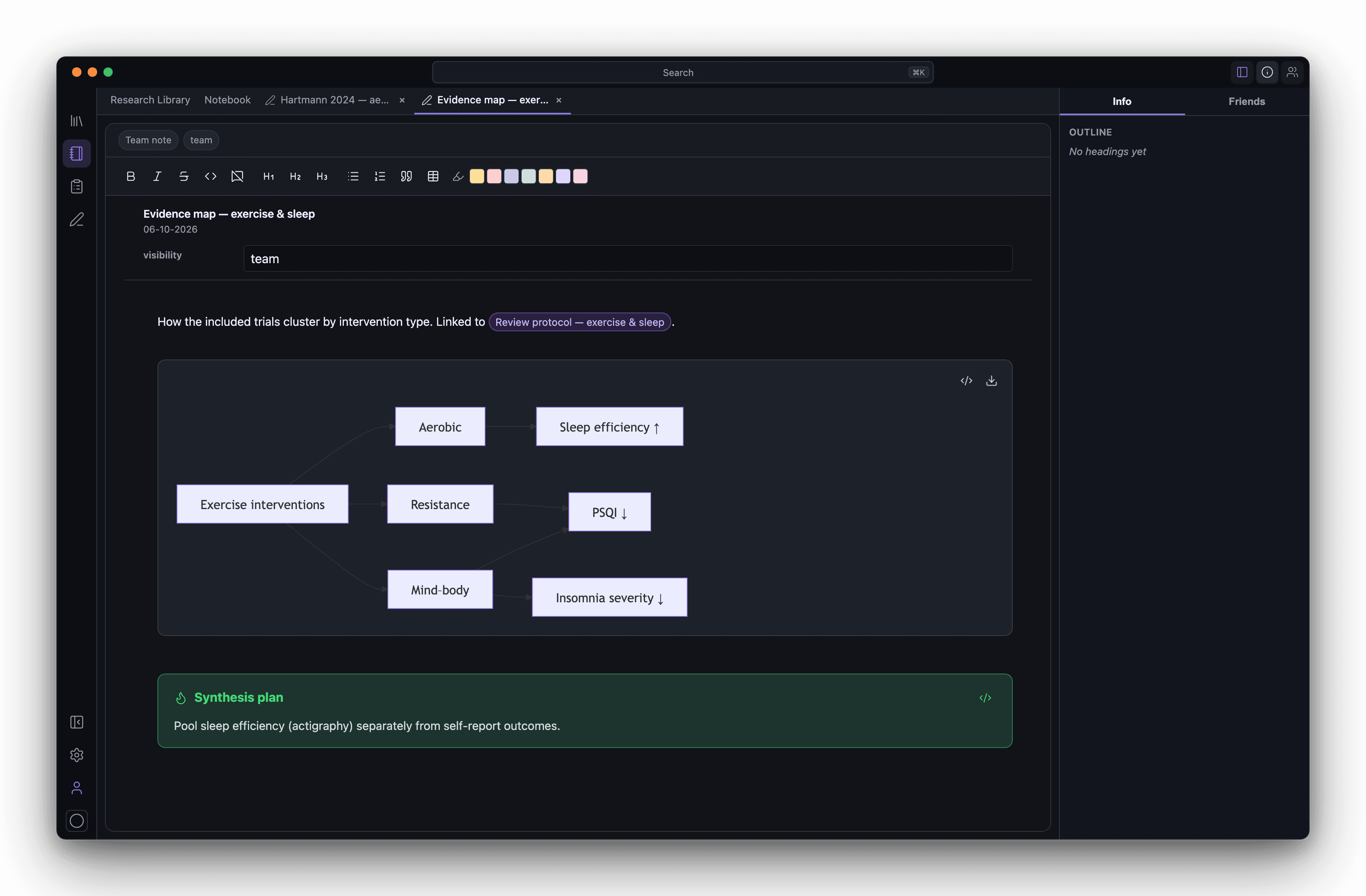Click the circle icon at the sidebar bottom
The height and width of the screenshot is (896, 1366).
pyautogui.click(x=76, y=821)
